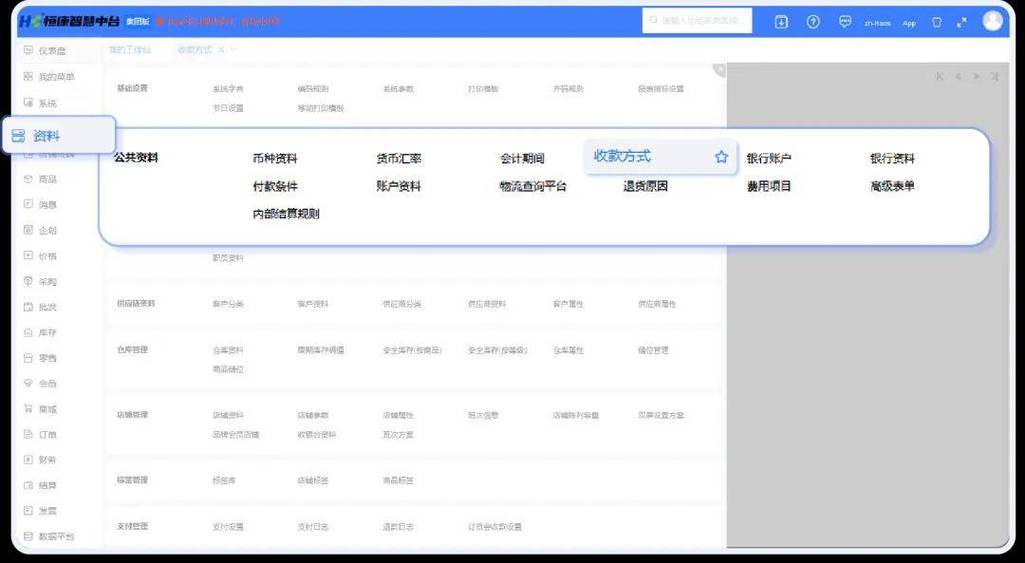Open the user avatar menu
This screenshot has width=1025, height=563.
992,21
